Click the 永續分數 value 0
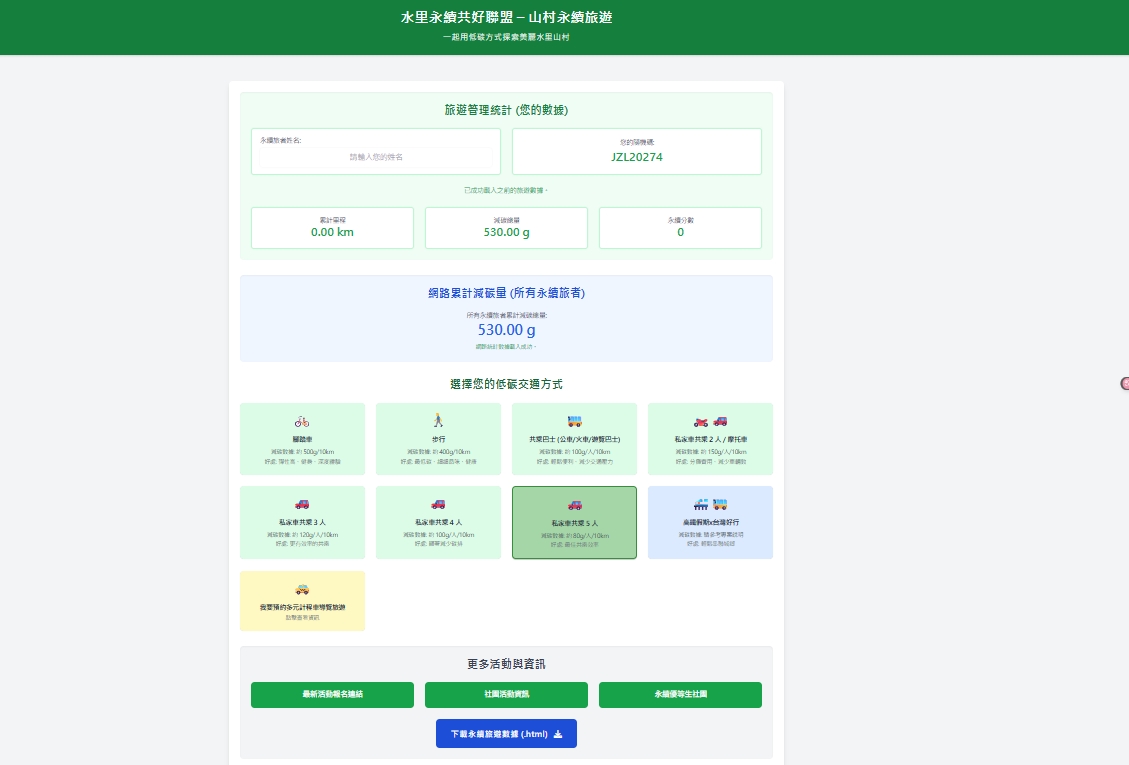This screenshot has height=765, width=1129. tap(680, 232)
